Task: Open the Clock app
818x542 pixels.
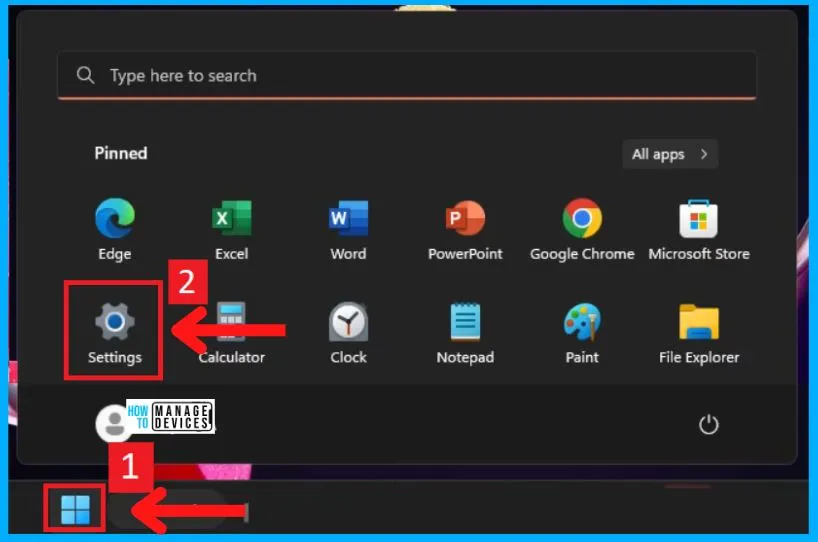Action: click(x=348, y=333)
